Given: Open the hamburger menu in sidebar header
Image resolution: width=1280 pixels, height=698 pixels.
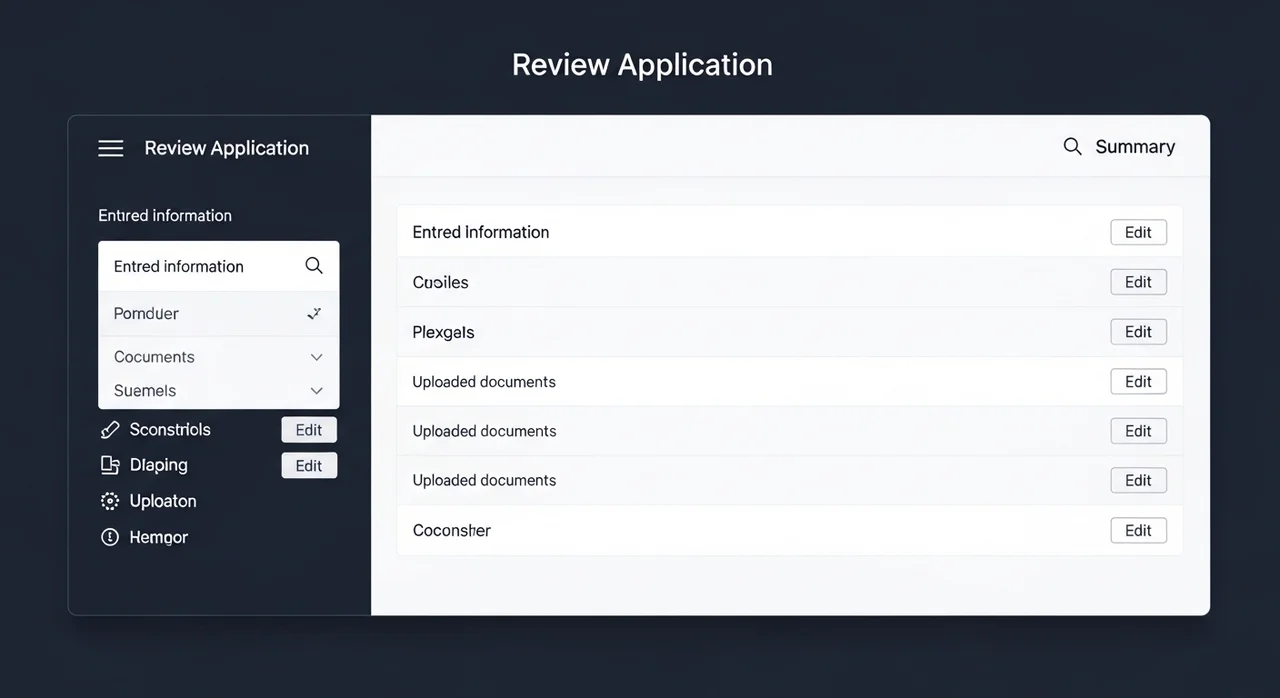Looking at the screenshot, I should pos(111,148).
